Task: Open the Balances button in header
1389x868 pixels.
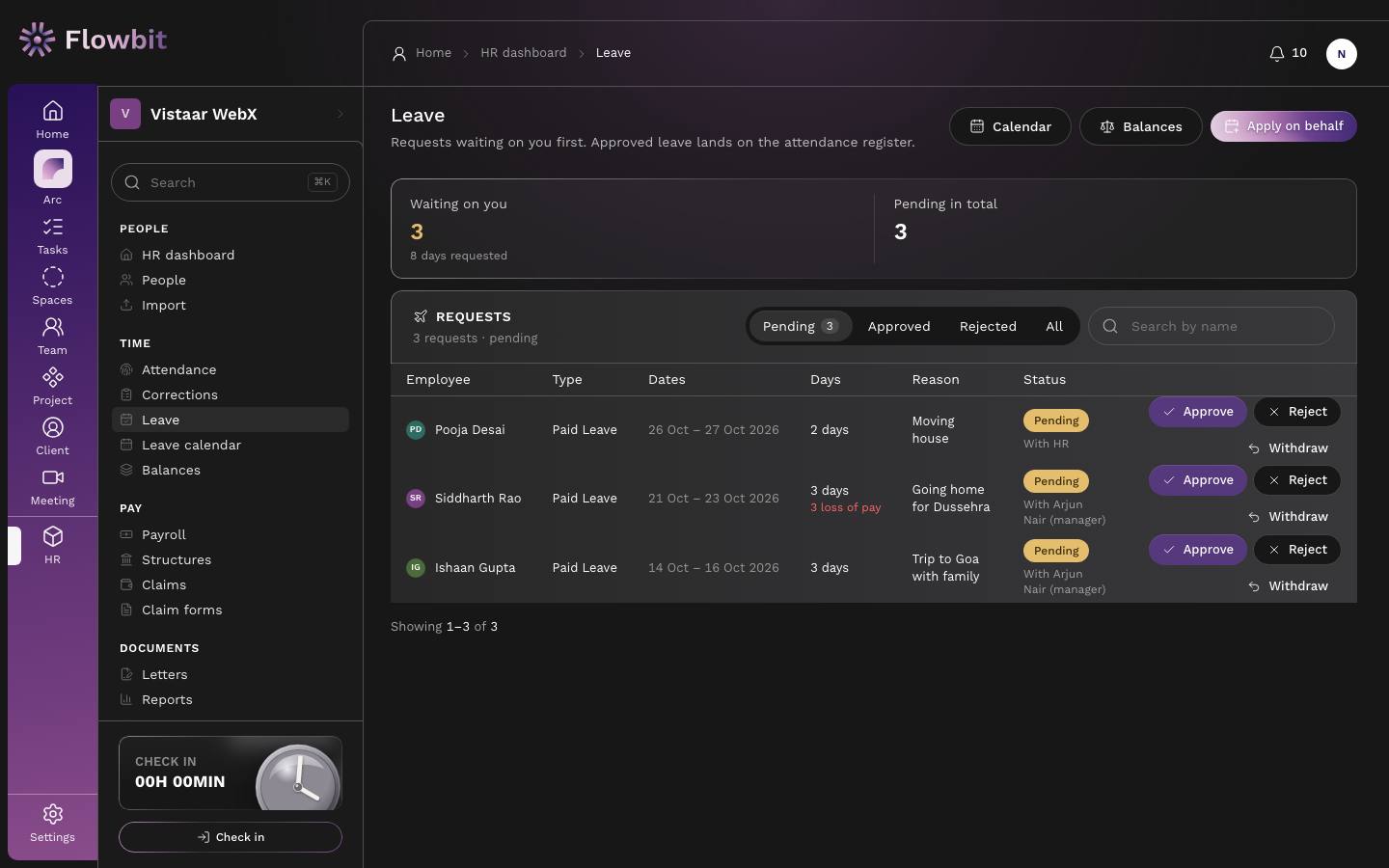Action: coord(1140,126)
